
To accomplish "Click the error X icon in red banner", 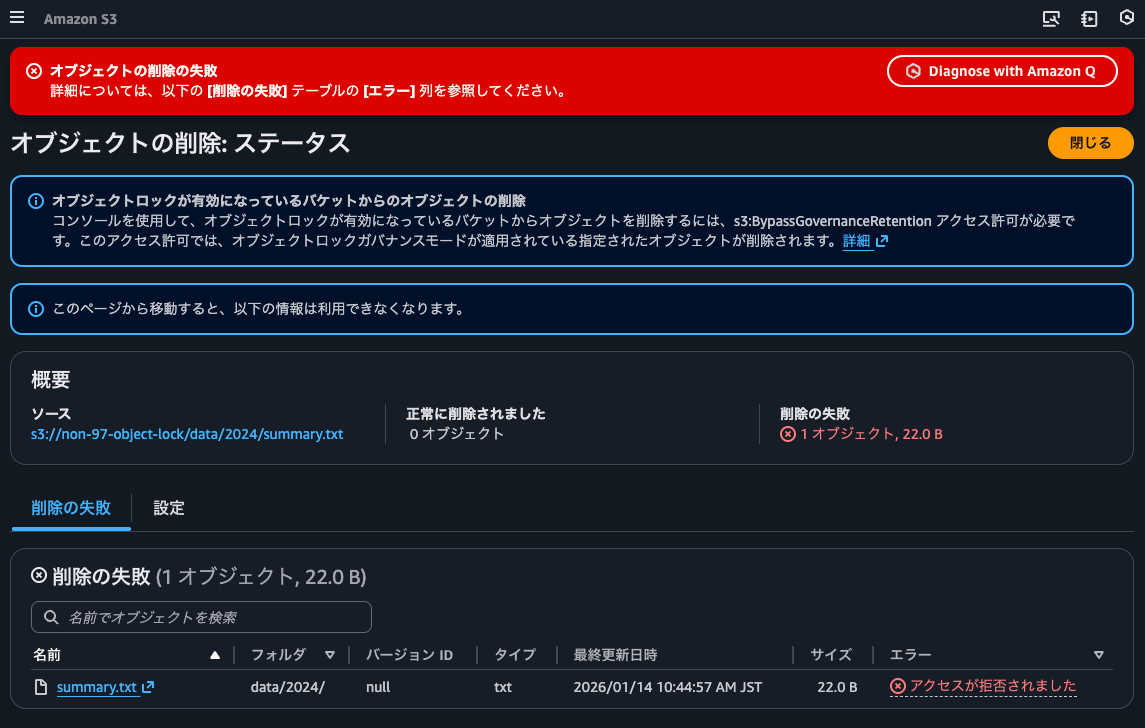I will coord(36,70).
